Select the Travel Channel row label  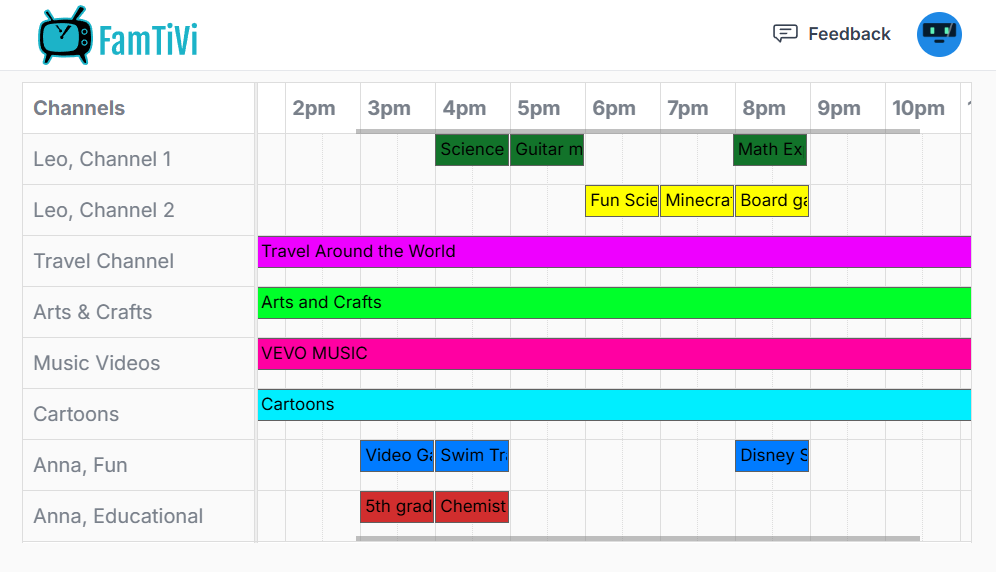pos(104,261)
